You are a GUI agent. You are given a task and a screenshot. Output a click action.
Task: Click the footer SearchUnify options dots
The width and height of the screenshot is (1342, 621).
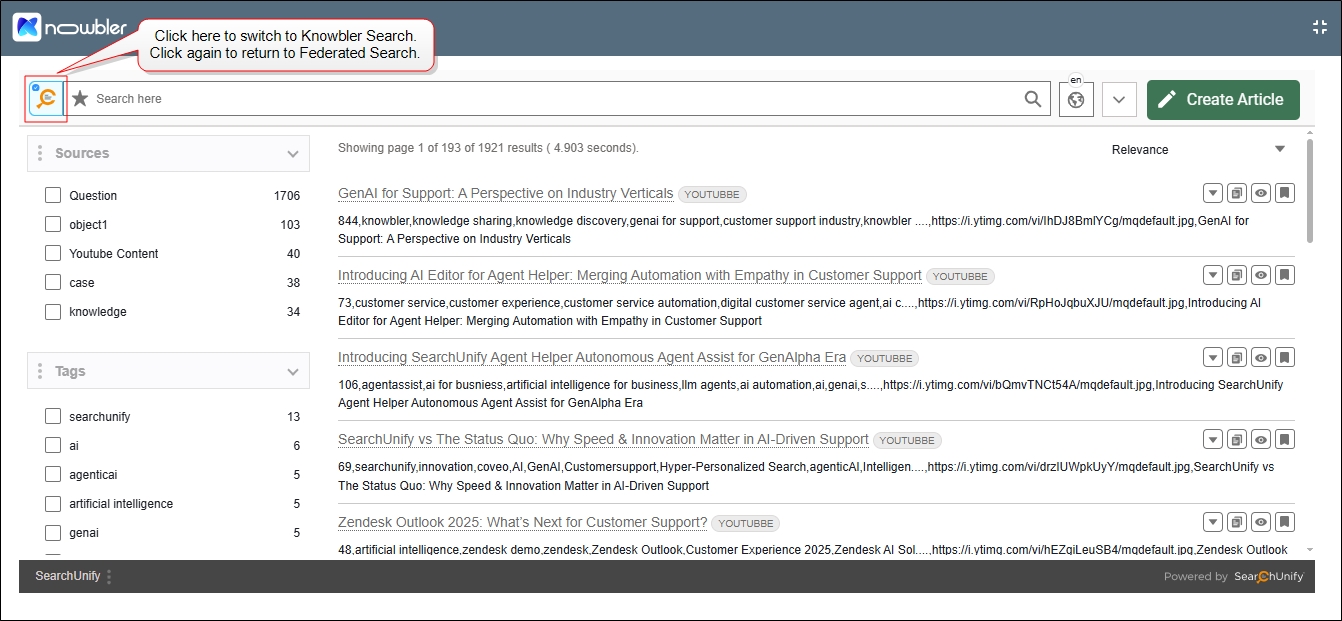pyautogui.click(x=109, y=576)
